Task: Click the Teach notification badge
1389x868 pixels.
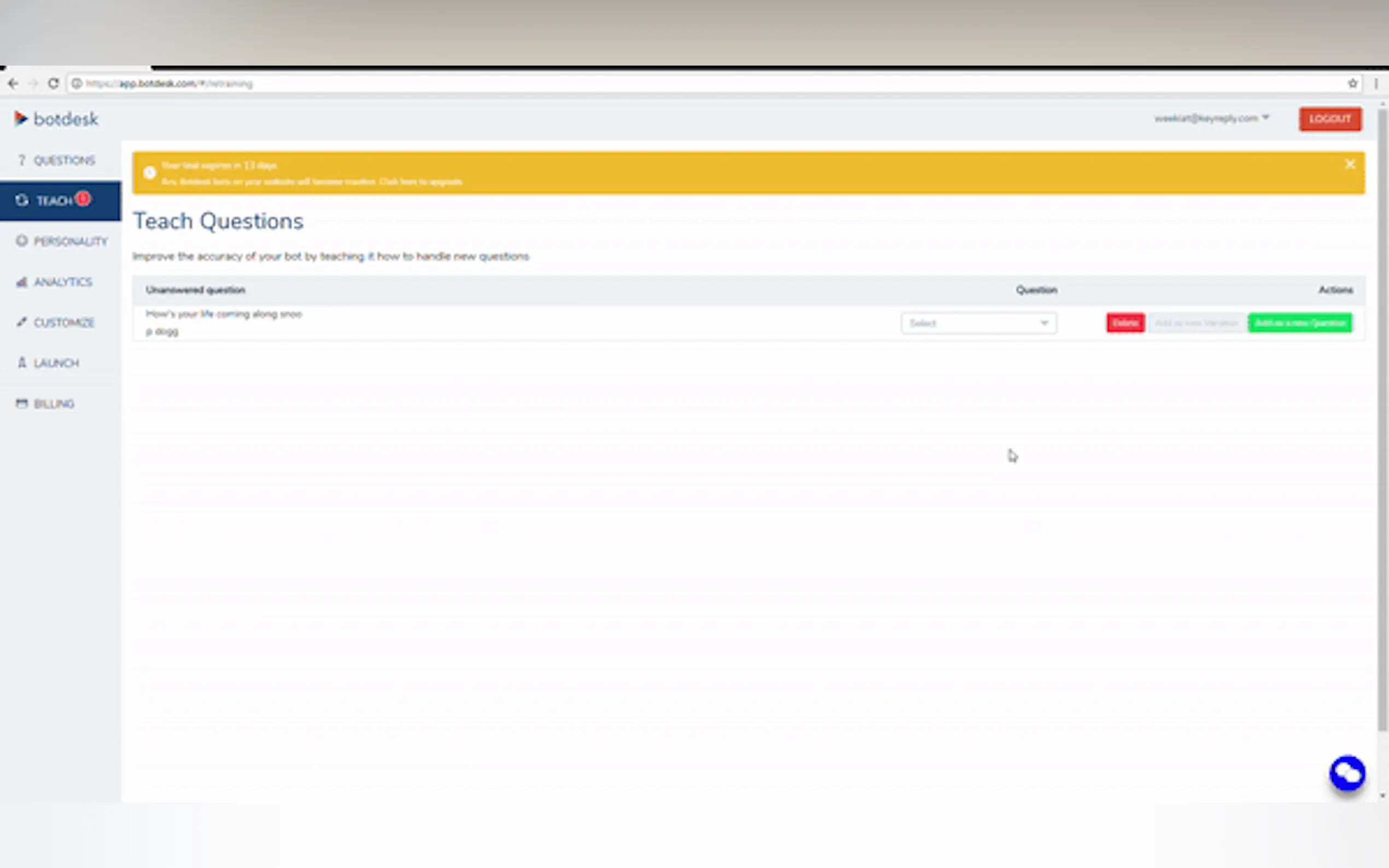Action: tap(83, 198)
